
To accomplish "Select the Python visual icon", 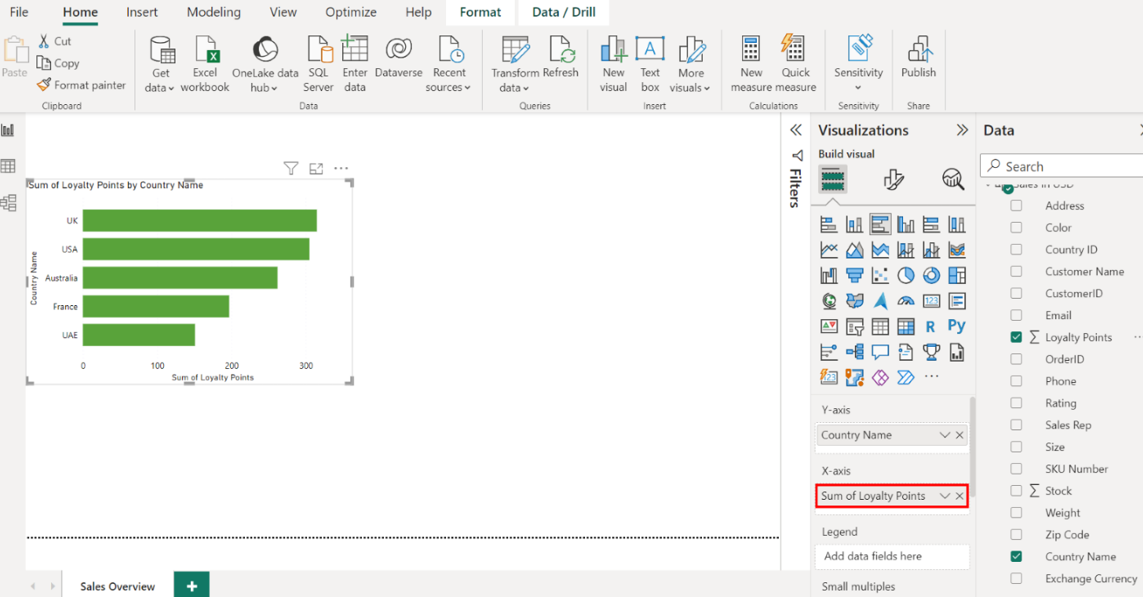I will point(956,326).
